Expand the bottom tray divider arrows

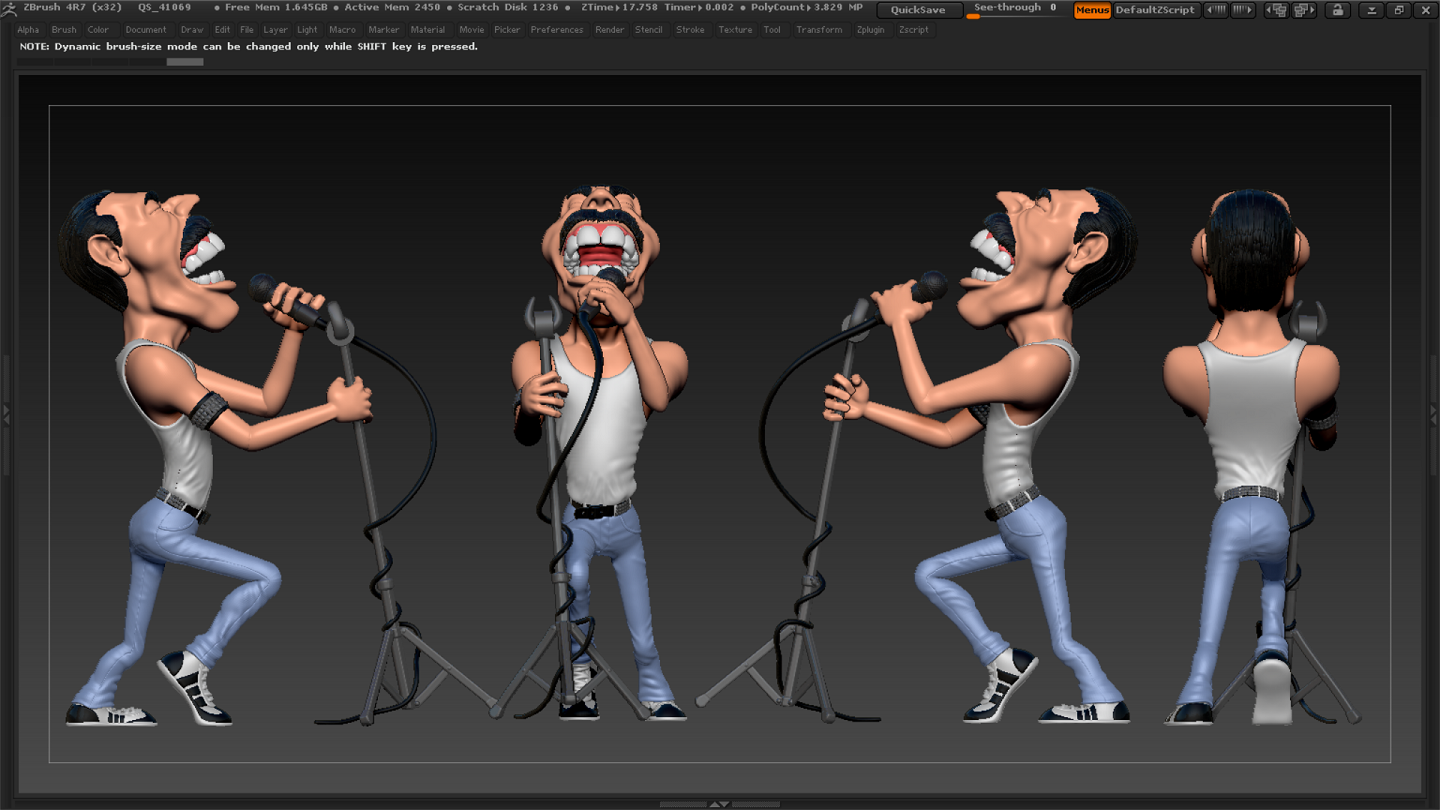click(719, 804)
